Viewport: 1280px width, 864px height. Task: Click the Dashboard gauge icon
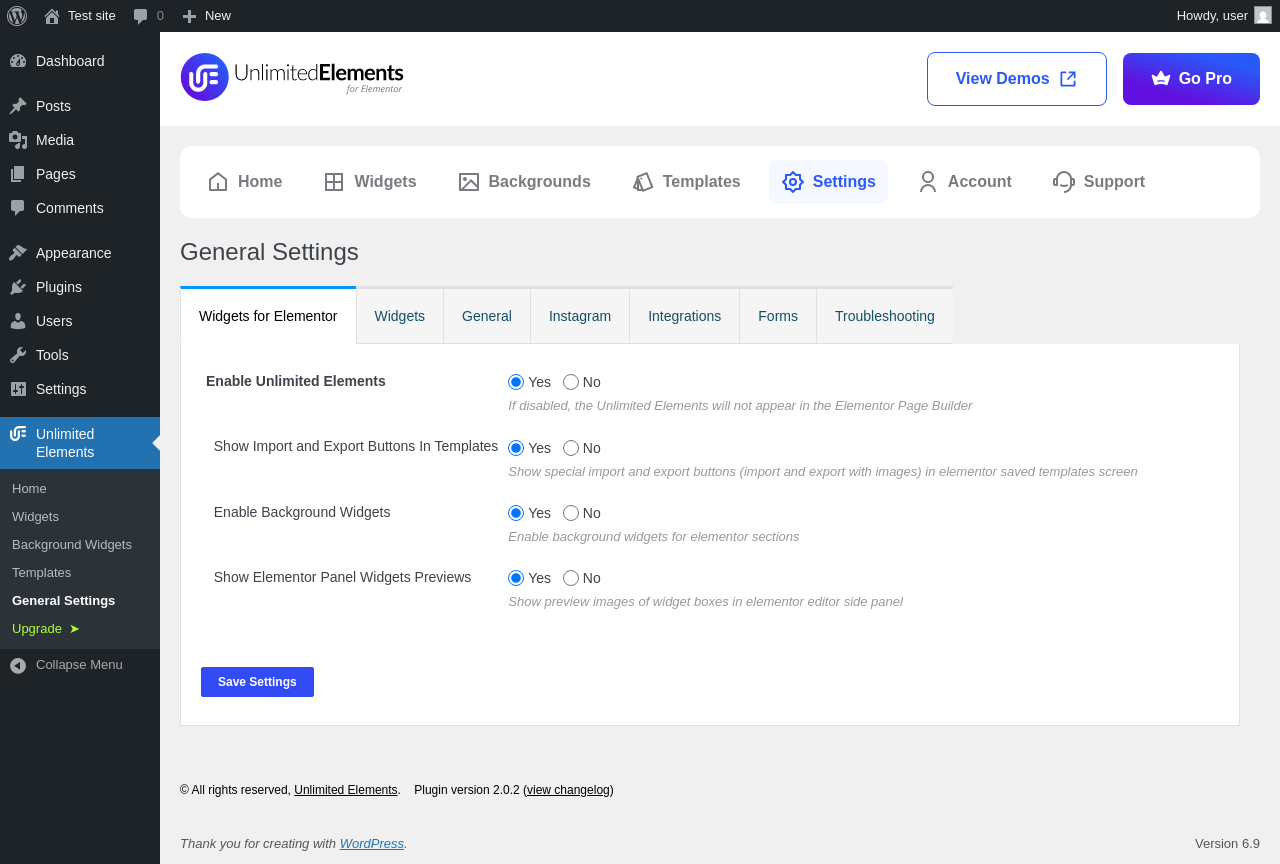coord(18,61)
